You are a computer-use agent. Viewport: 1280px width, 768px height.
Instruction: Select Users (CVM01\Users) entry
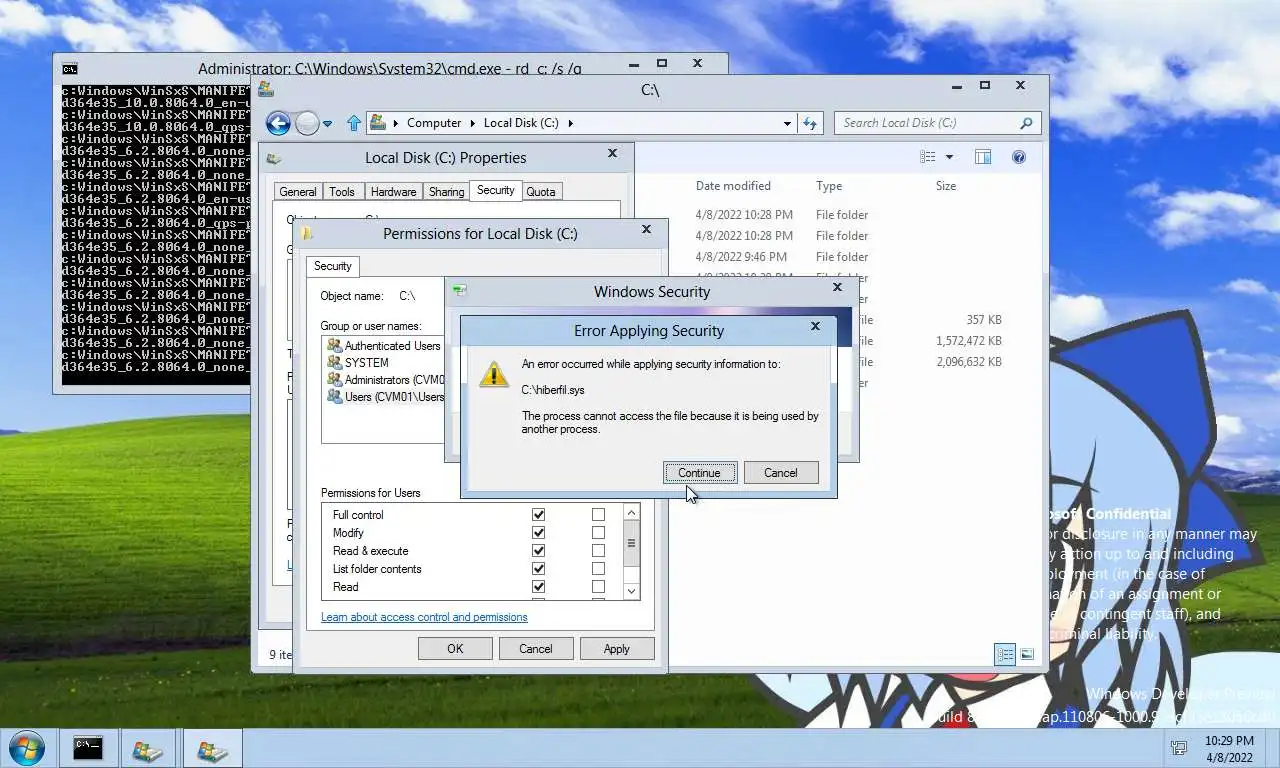pos(385,397)
